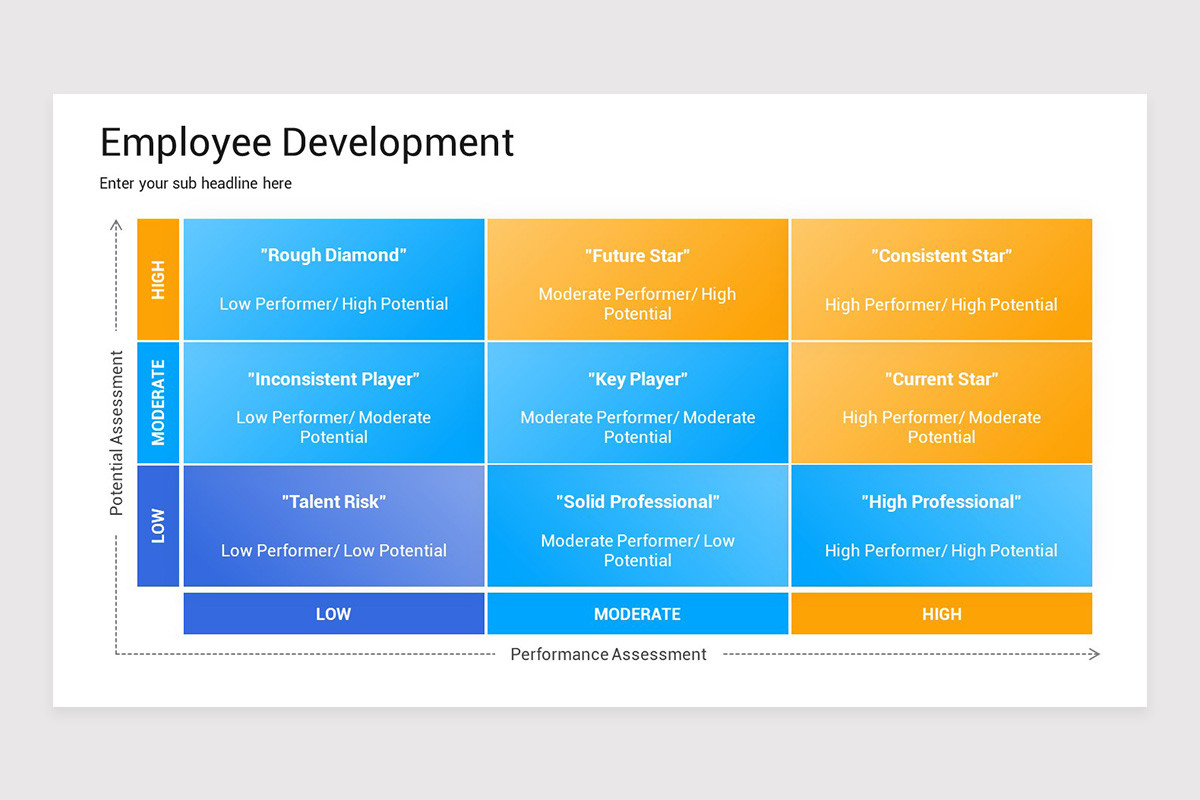Screen dimensions: 1200x800
Task: Click the Potential Assessment axis label
Action: [117, 432]
